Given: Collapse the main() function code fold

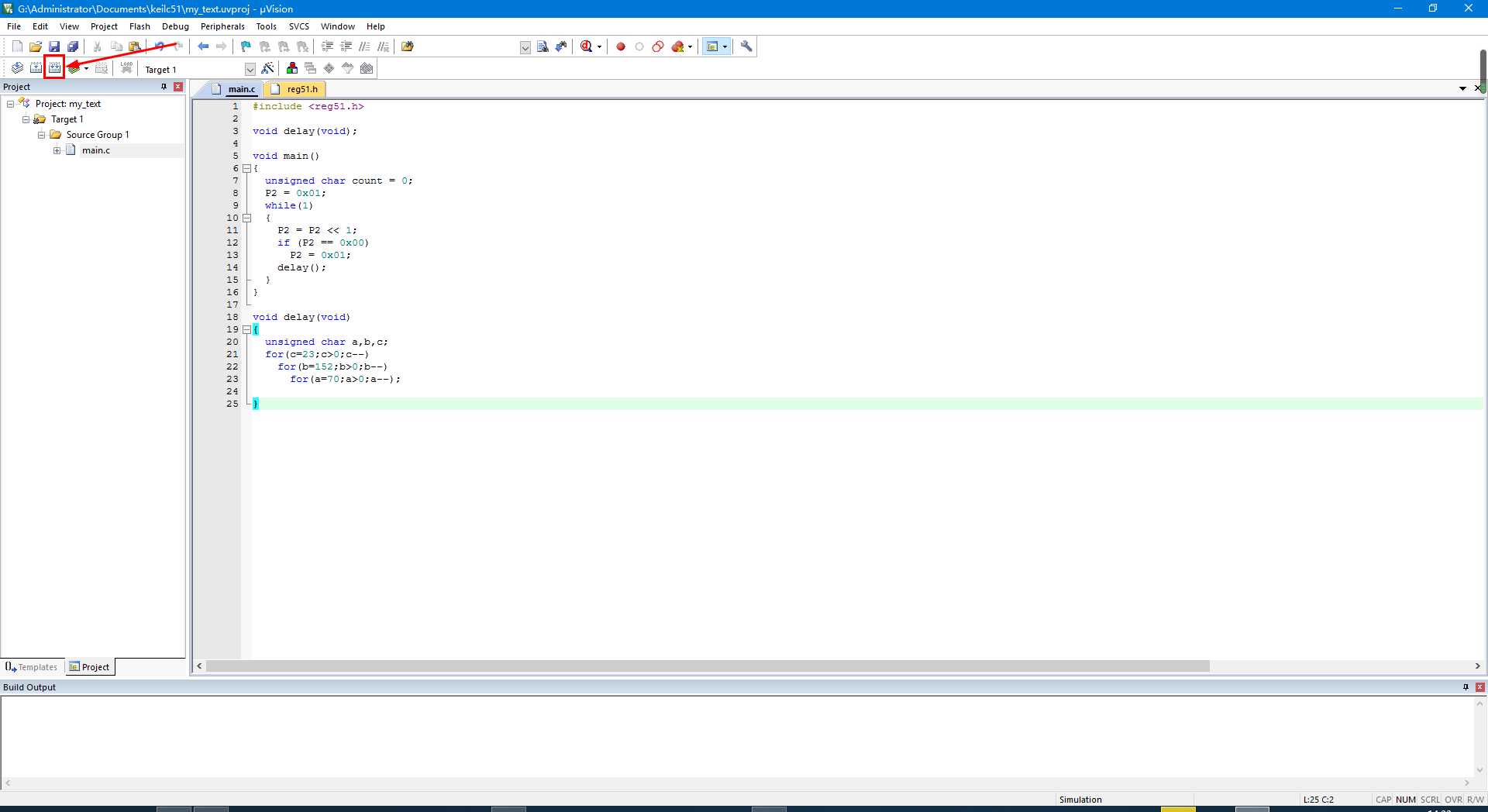Looking at the screenshot, I should pos(246,168).
